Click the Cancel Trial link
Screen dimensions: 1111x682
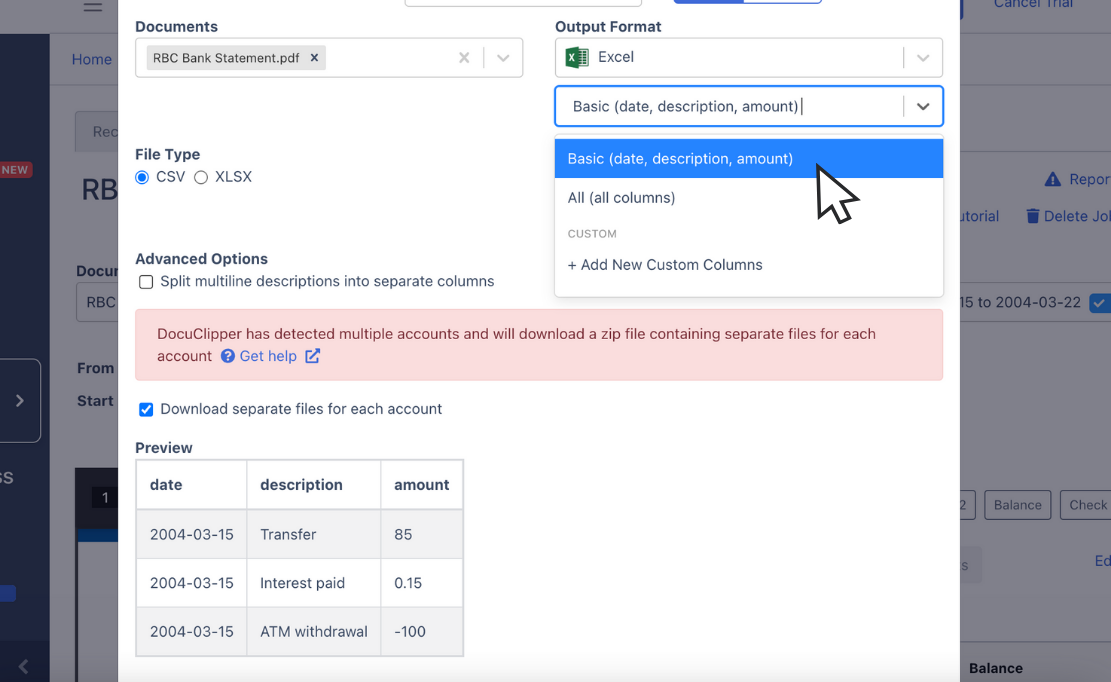tap(1033, 4)
